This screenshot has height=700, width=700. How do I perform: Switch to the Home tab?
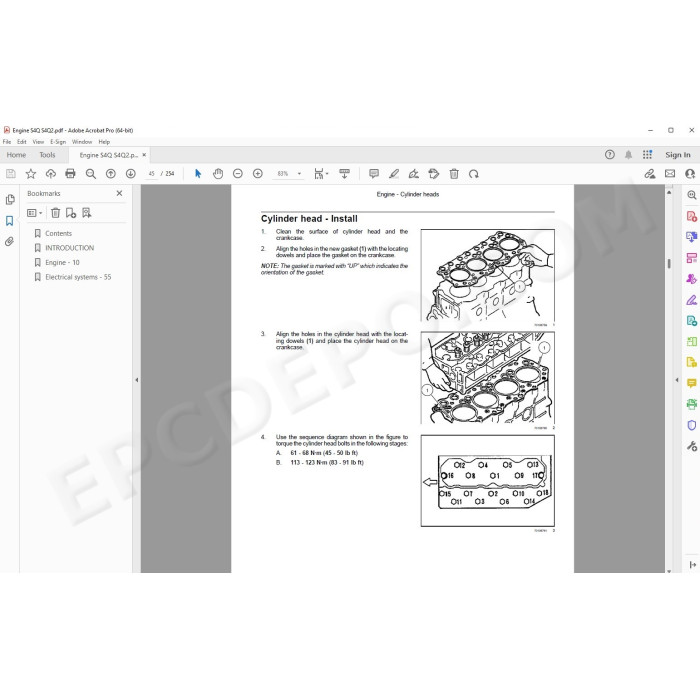click(x=16, y=155)
